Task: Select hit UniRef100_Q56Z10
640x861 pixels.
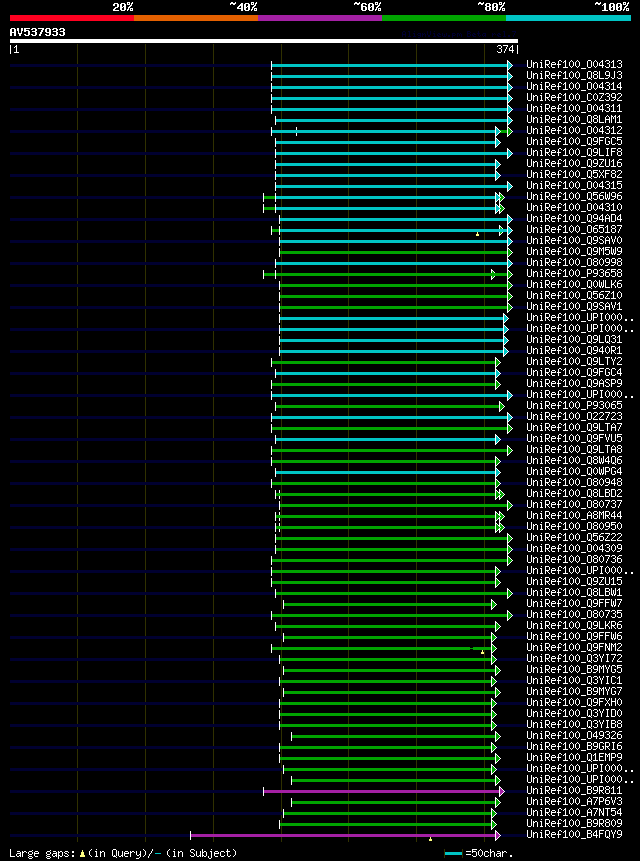Action: click(x=574, y=295)
